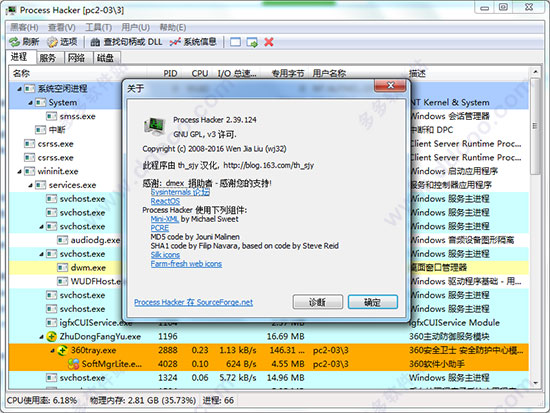Click the OK button in About dialog
The width and height of the screenshot is (550, 413).
coord(373,302)
